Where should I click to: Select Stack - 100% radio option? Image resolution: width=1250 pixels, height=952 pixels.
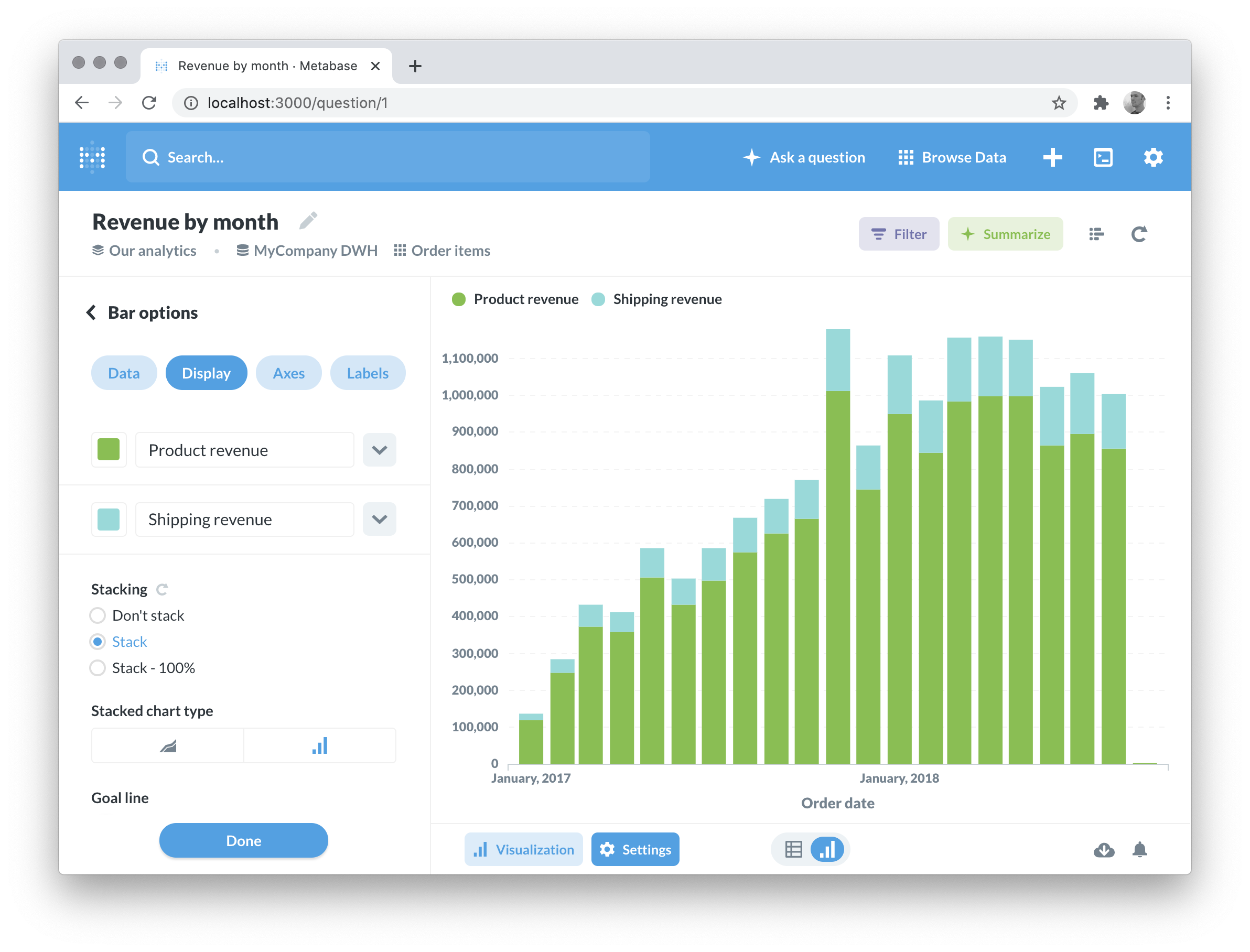pyautogui.click(x=98, y=668)
